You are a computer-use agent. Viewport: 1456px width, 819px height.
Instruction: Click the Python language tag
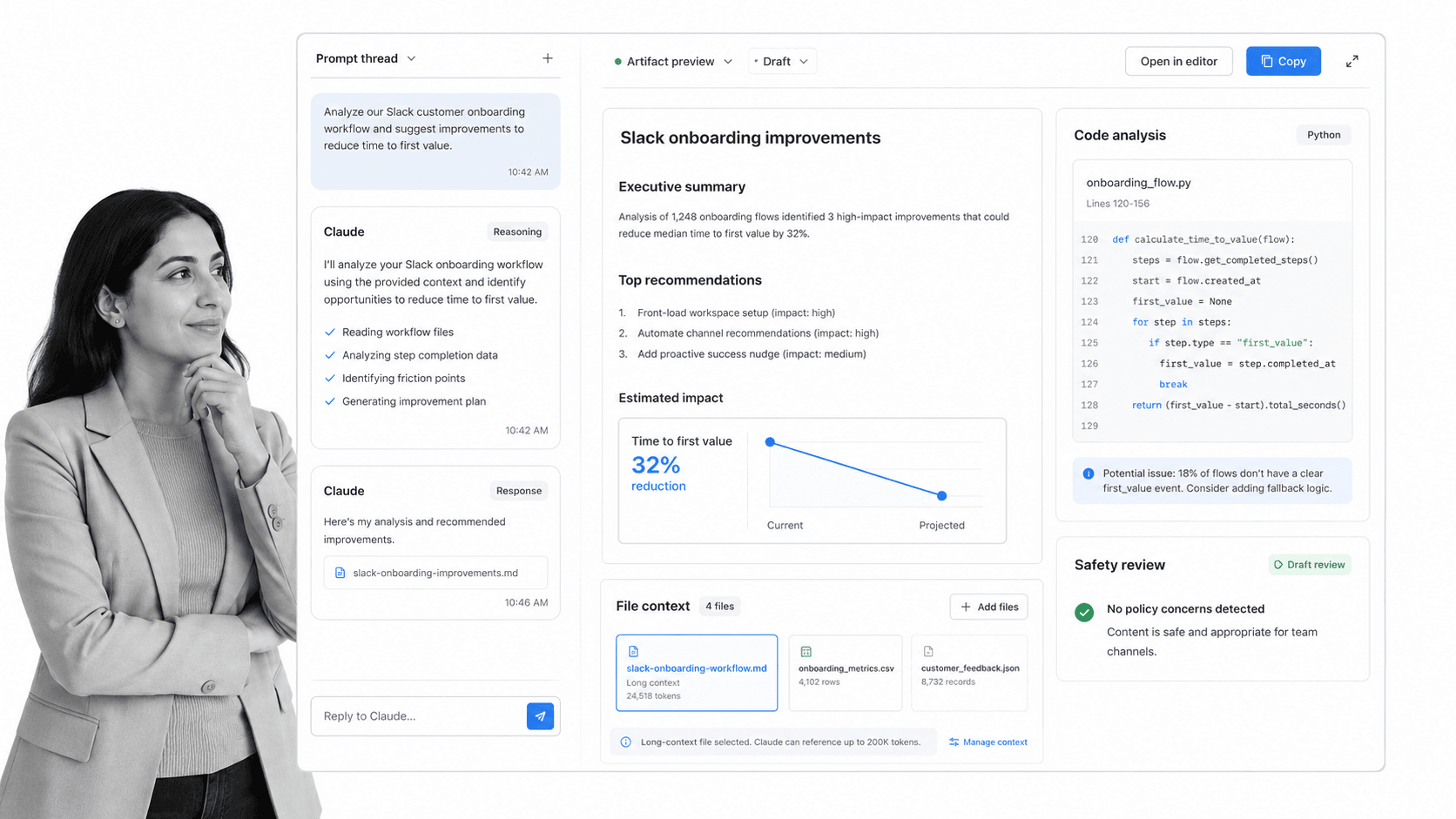pos(1324,135)
